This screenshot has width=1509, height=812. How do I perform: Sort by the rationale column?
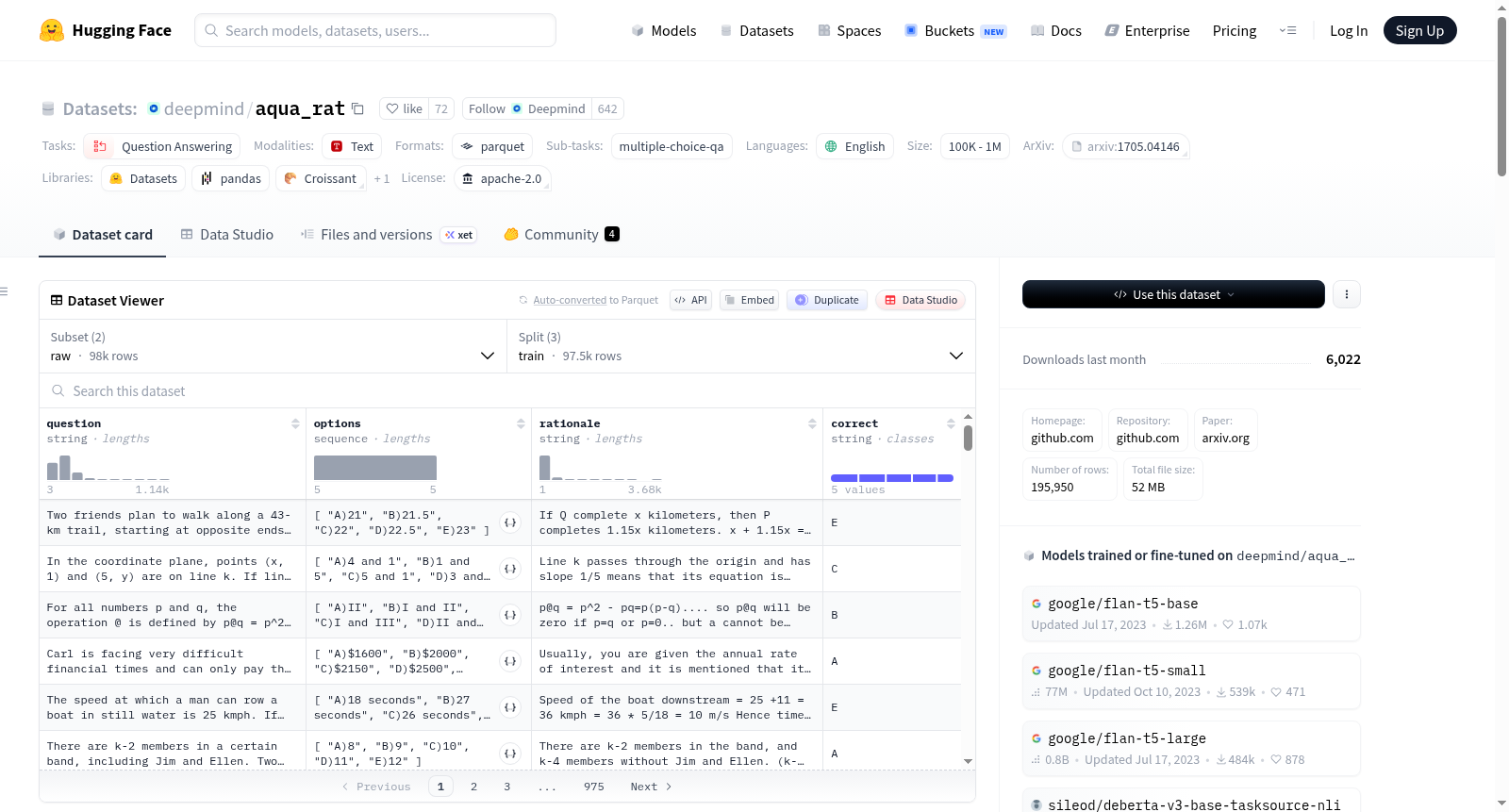click(812, 423)
